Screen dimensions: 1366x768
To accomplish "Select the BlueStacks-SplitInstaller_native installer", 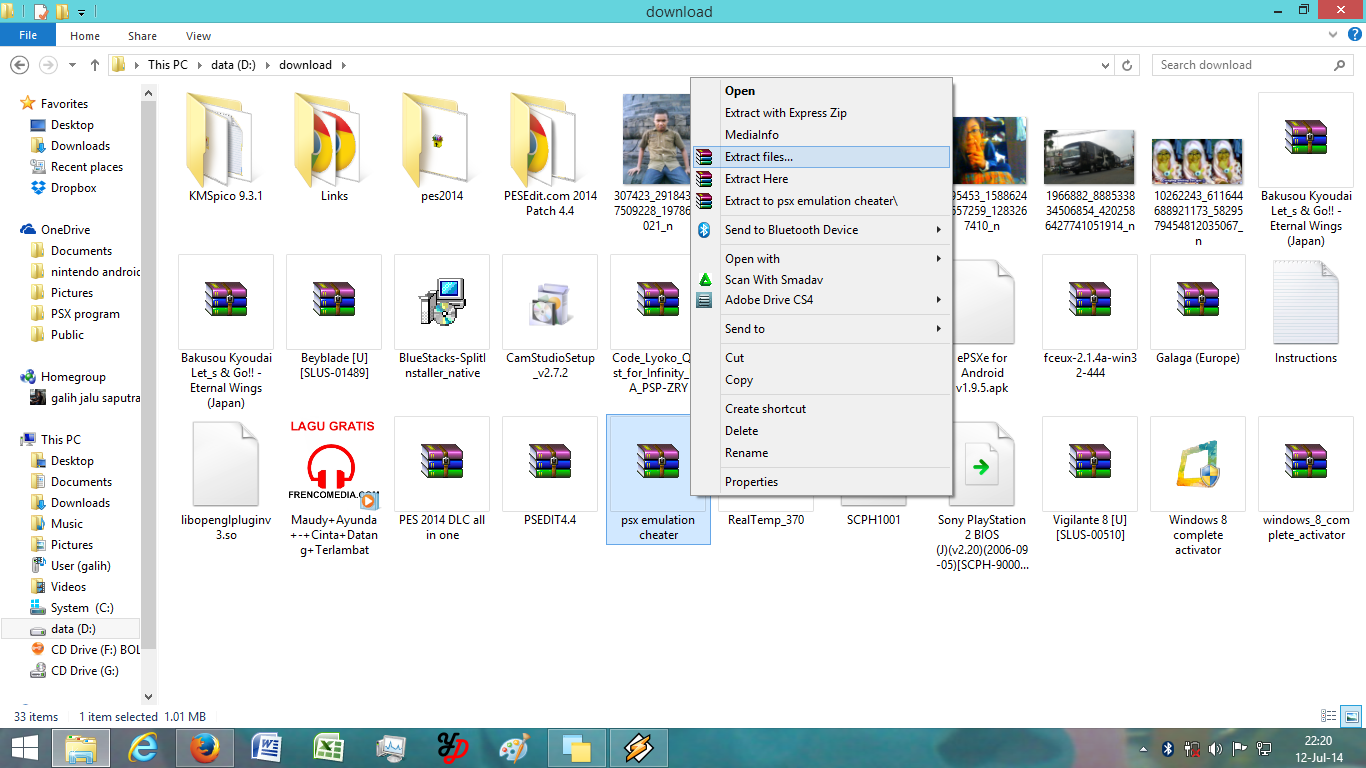I will point(442,318).
